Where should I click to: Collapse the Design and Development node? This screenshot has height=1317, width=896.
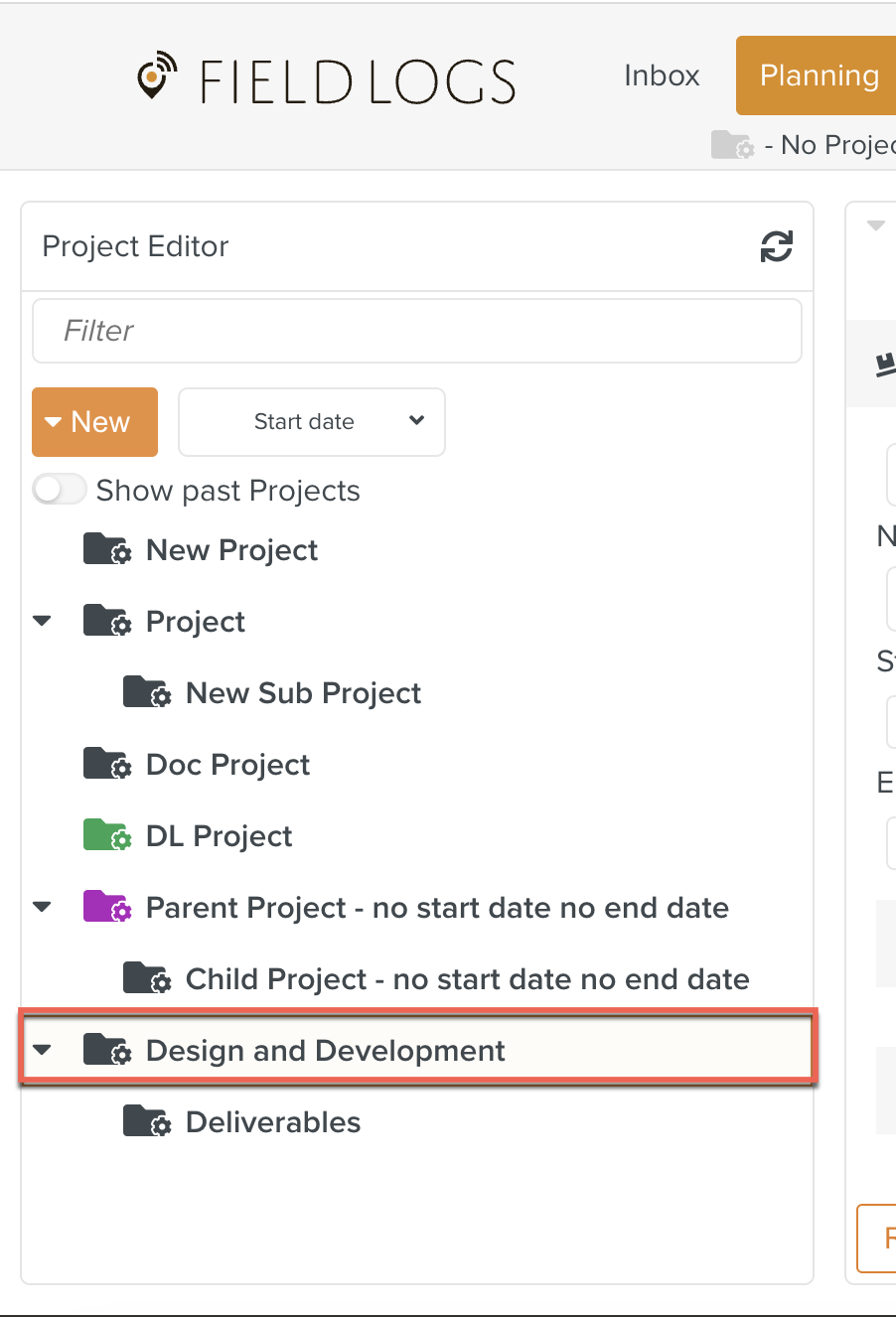(x=42, y=1050)
